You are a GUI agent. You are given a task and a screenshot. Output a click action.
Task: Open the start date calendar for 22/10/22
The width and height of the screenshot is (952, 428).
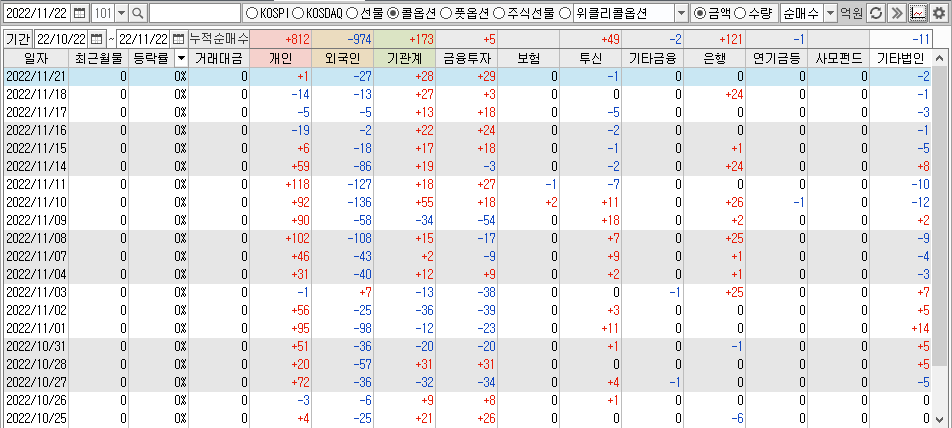point(97,38)
